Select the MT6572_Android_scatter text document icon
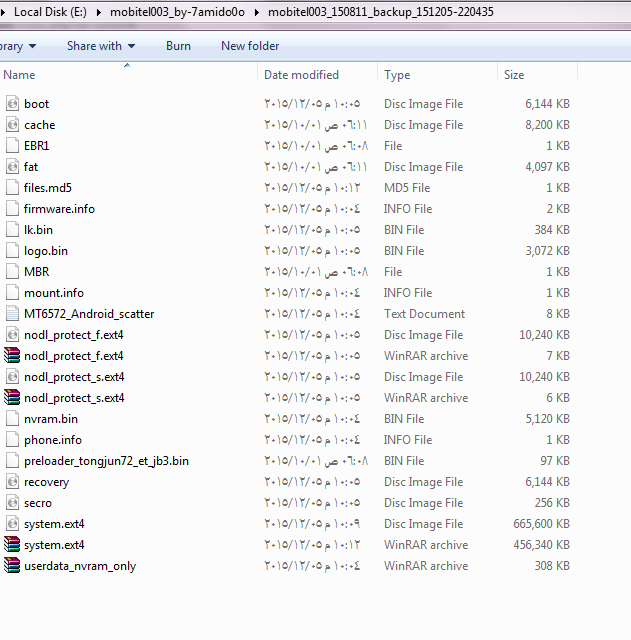631x640 pixels. point(13,313)
